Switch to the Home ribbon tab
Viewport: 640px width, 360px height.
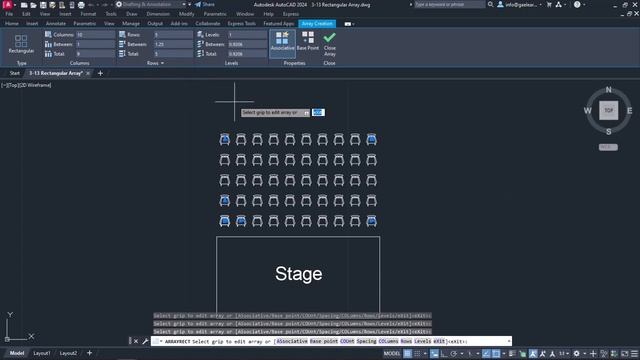pos(11,24)
